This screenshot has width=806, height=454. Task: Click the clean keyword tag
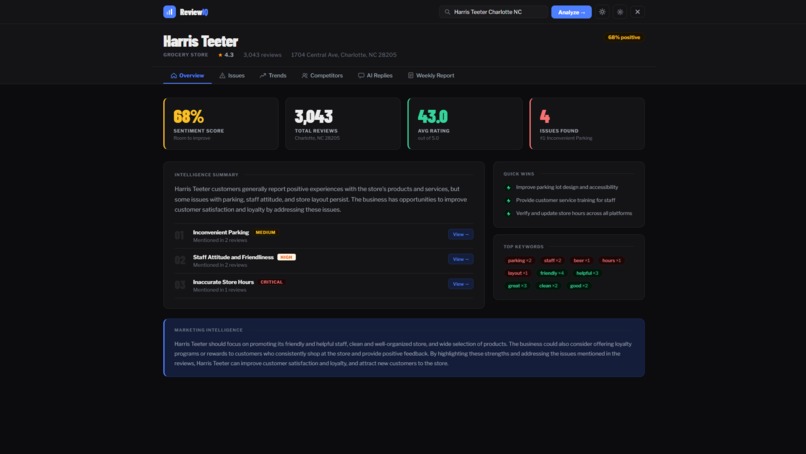pyautogui.click(x=548, y=285)
